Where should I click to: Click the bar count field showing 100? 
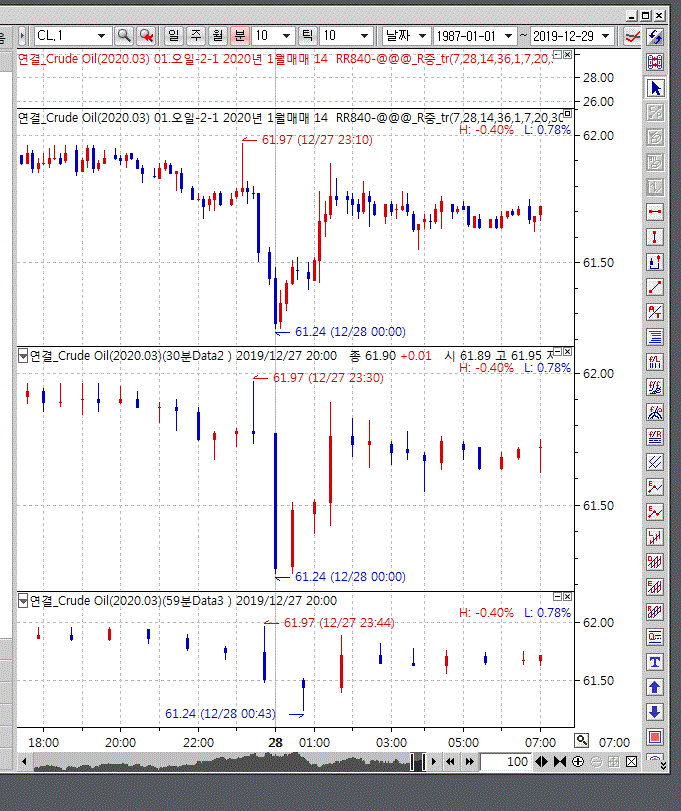coord(505,762)
